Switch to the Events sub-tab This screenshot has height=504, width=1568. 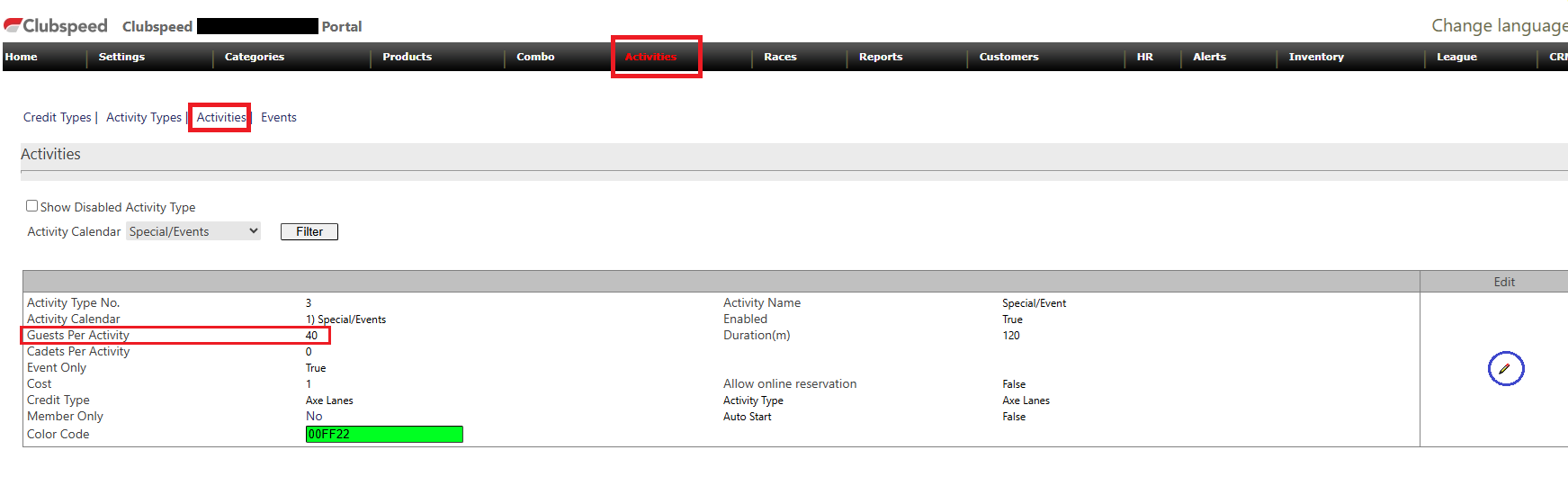(279, 118)
